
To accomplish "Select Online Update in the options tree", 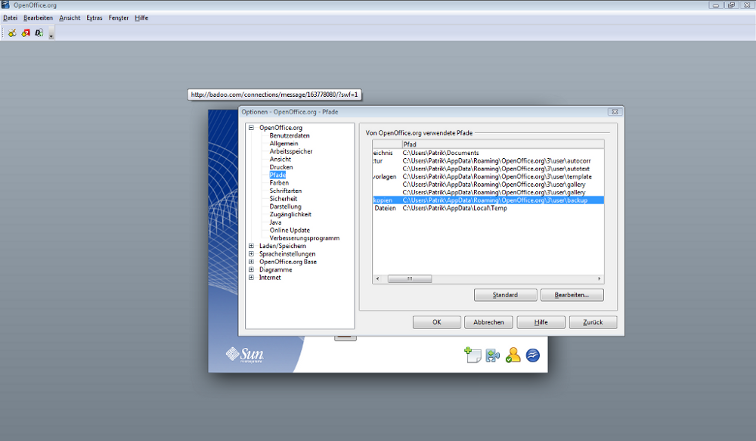I will (289, 230).
